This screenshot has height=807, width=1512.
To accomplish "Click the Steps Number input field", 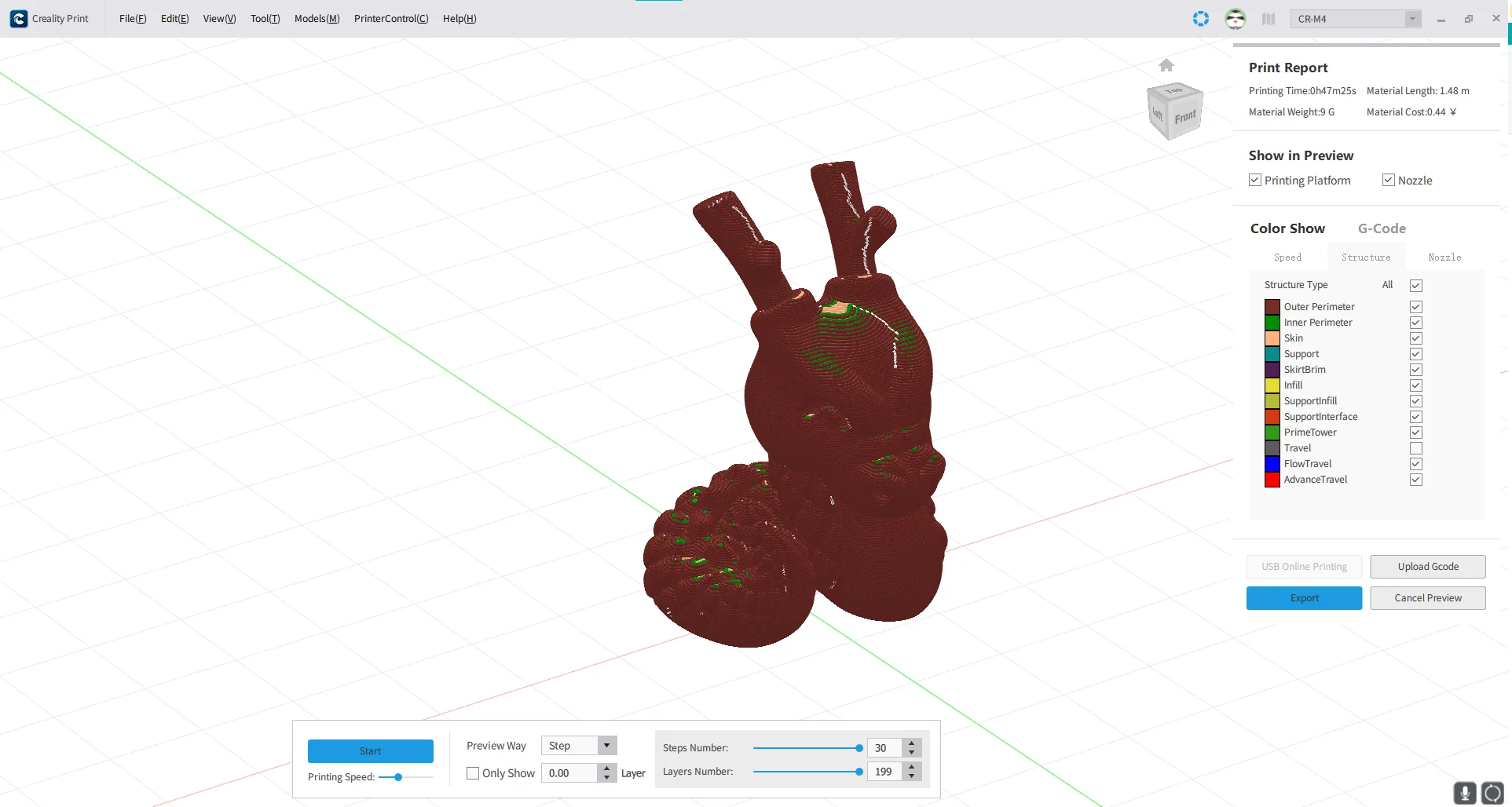I will pos(884,748).
